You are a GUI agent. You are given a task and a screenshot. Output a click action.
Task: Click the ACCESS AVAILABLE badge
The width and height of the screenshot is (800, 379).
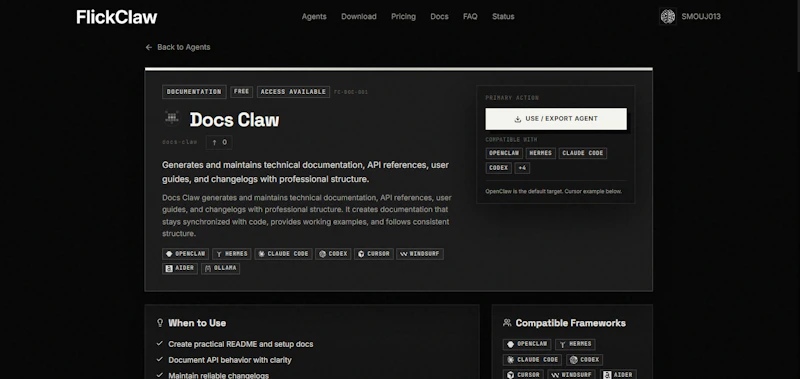[293, 92]
